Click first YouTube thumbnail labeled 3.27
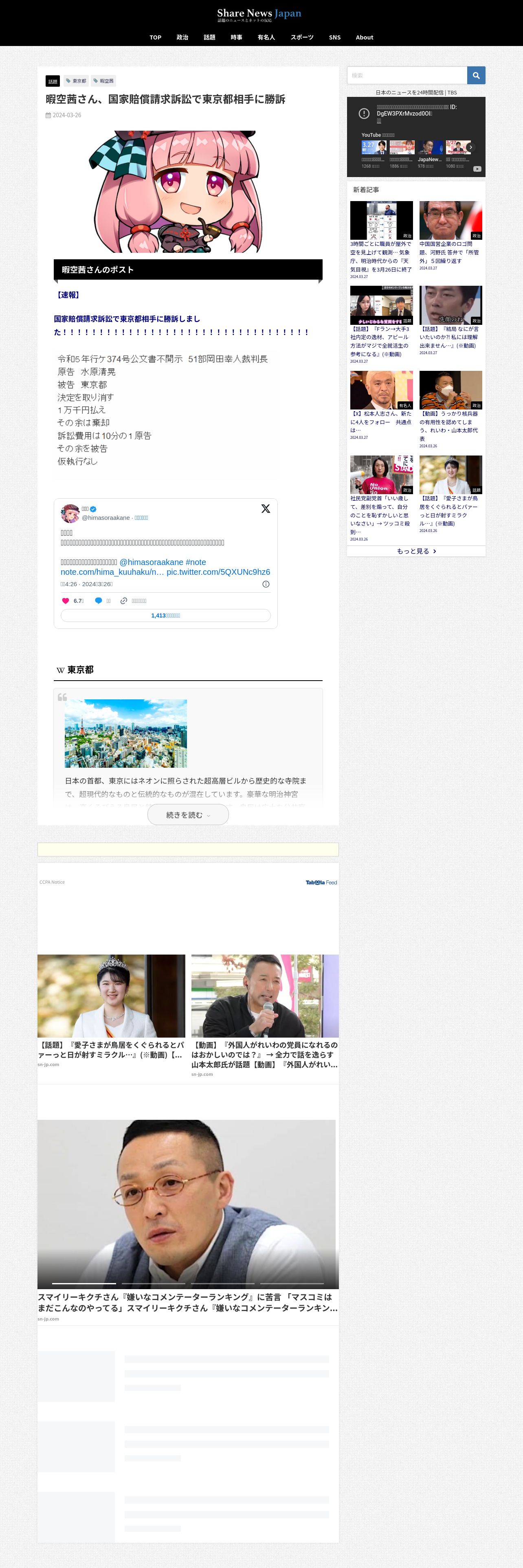The height and width of the screenshot is (1568, 523). [374, 148]
